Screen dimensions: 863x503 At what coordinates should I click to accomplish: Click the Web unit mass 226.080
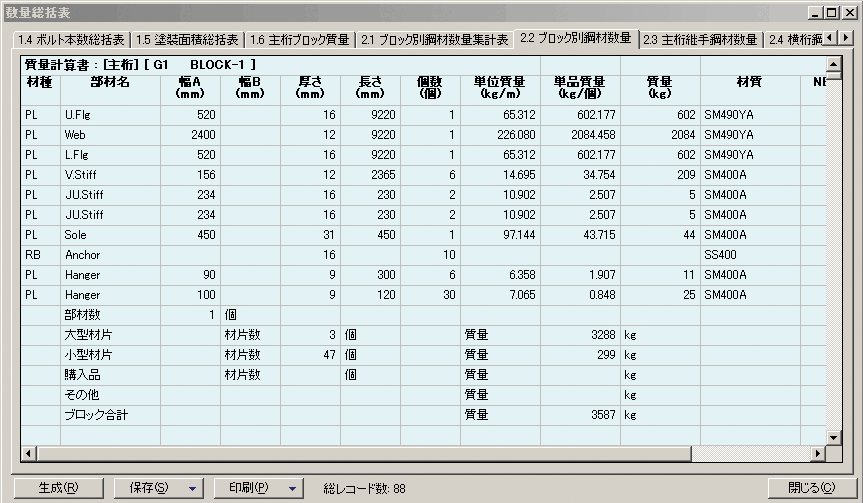click(x=500, y=135)
